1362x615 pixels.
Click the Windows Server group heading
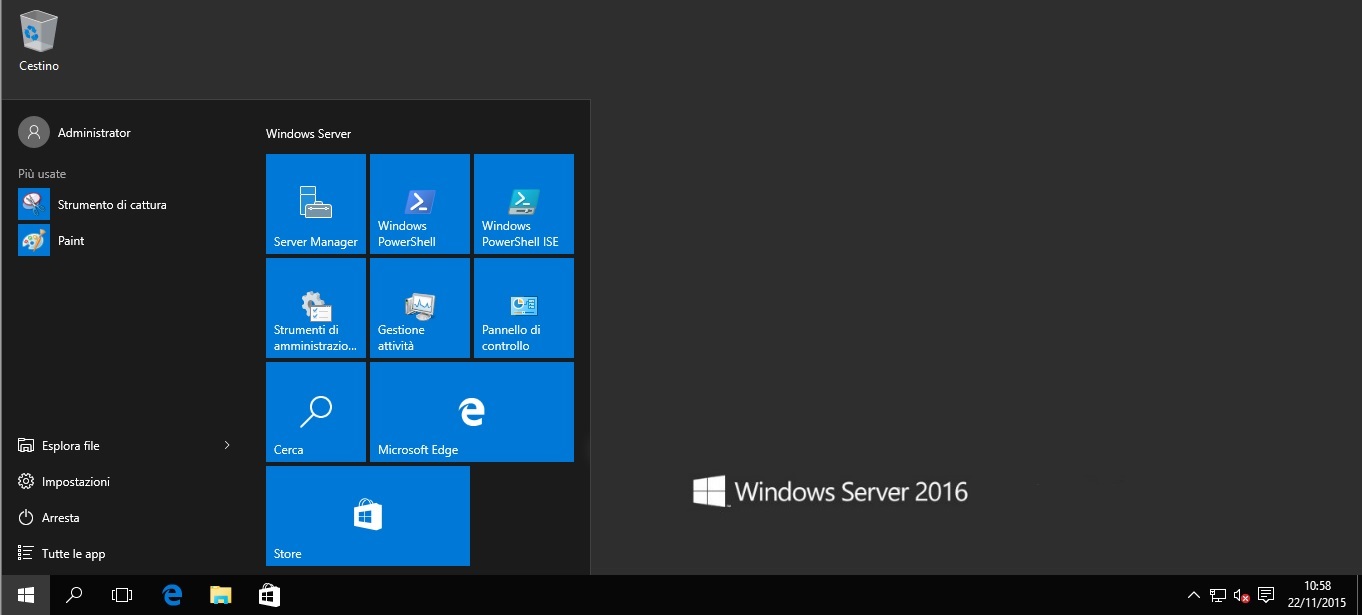308,134
